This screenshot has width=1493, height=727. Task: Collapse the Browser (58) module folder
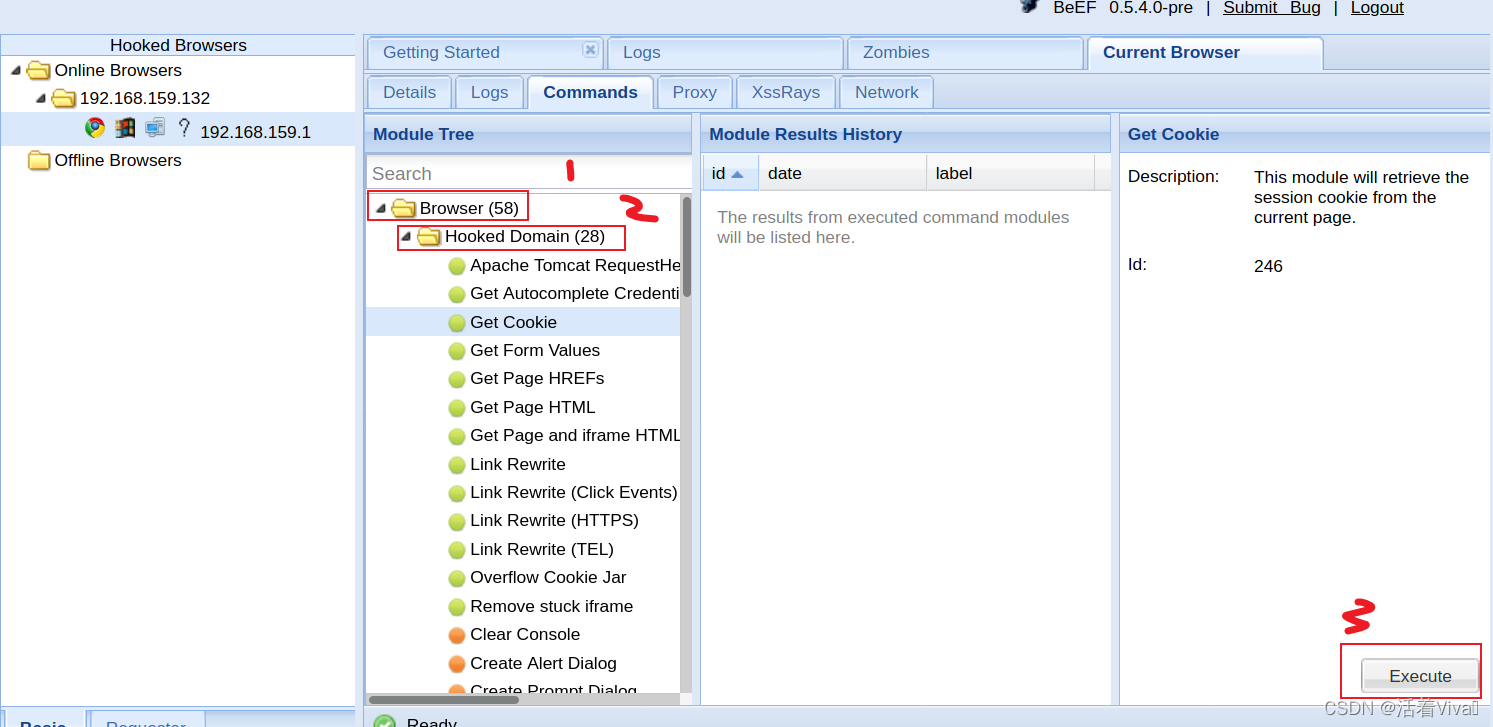(x=381, y=208)
